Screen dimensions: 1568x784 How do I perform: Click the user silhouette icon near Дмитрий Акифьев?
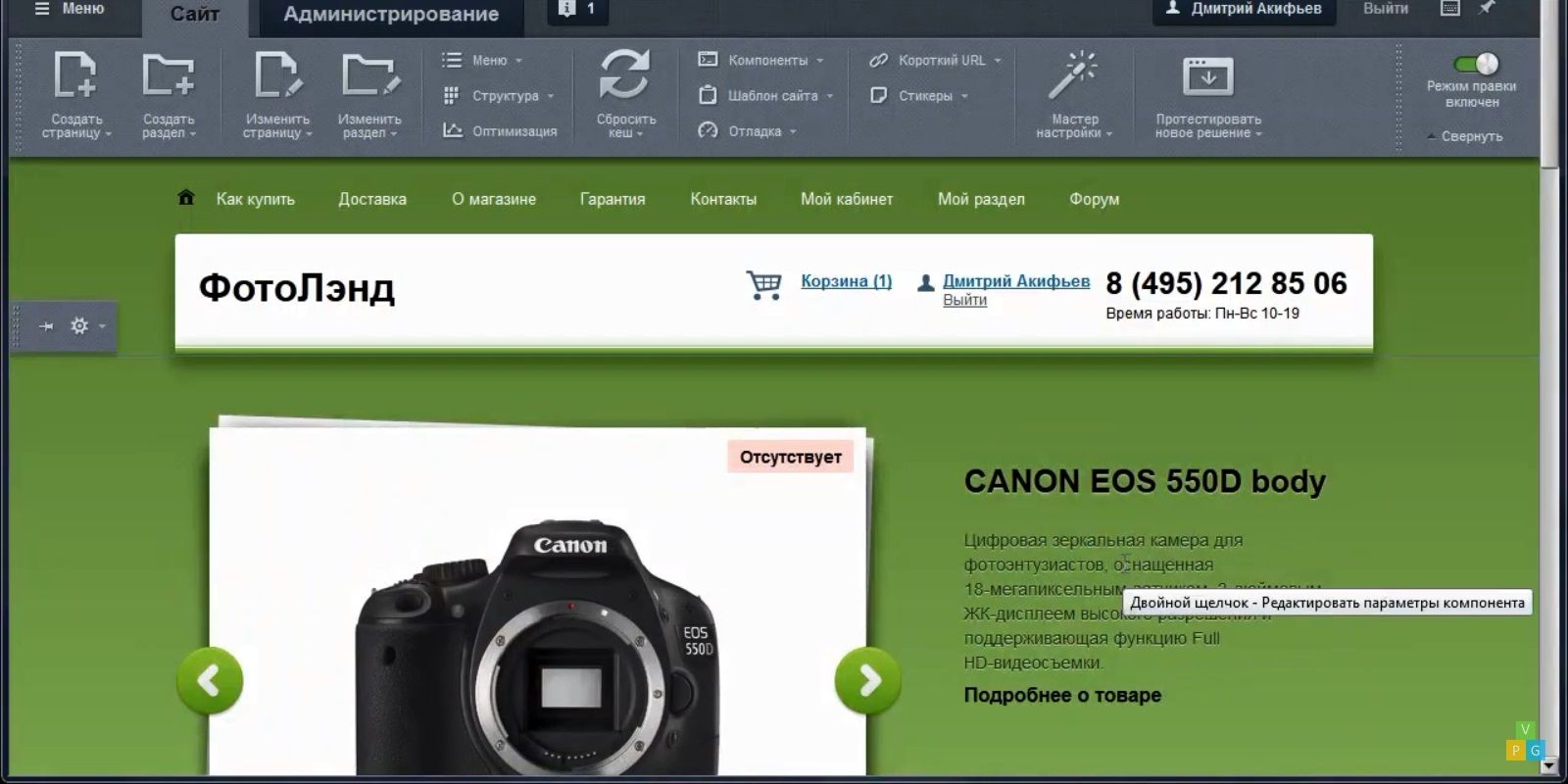click(x=925, y=283)
